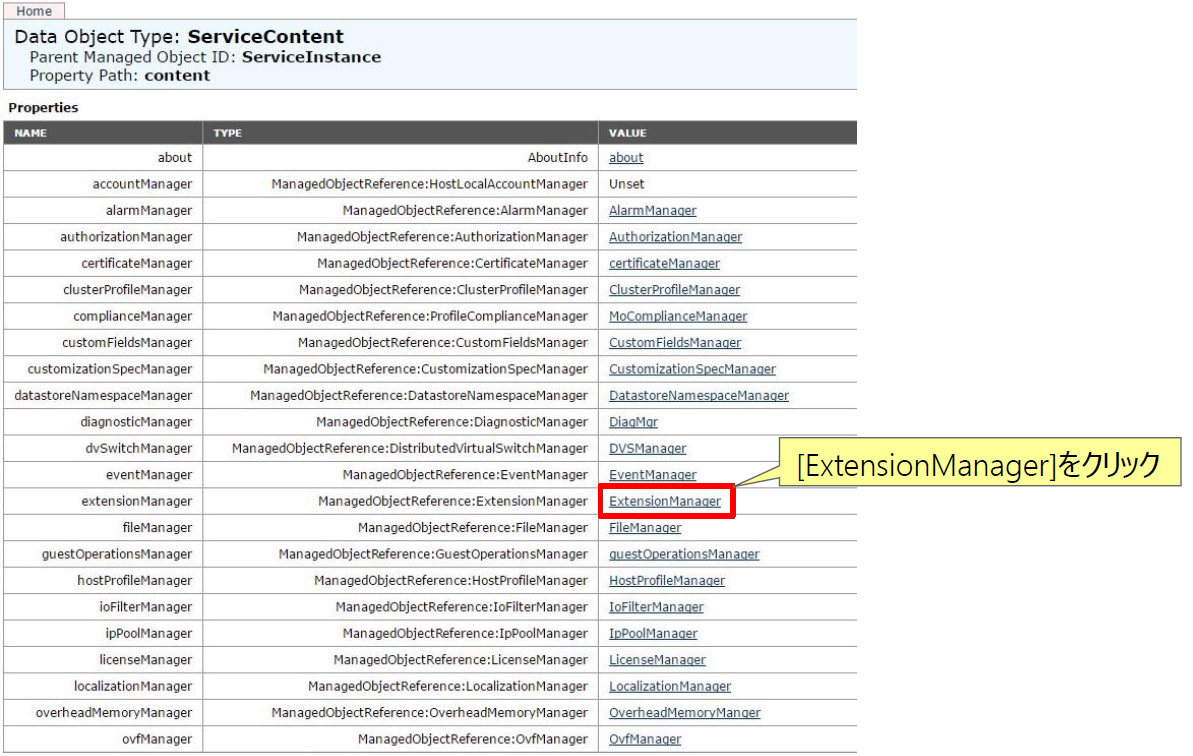This screenshot has width=1193, height=756.
Task: Navigate to the ClusterProfileManager link
Action: click(674, 290)
